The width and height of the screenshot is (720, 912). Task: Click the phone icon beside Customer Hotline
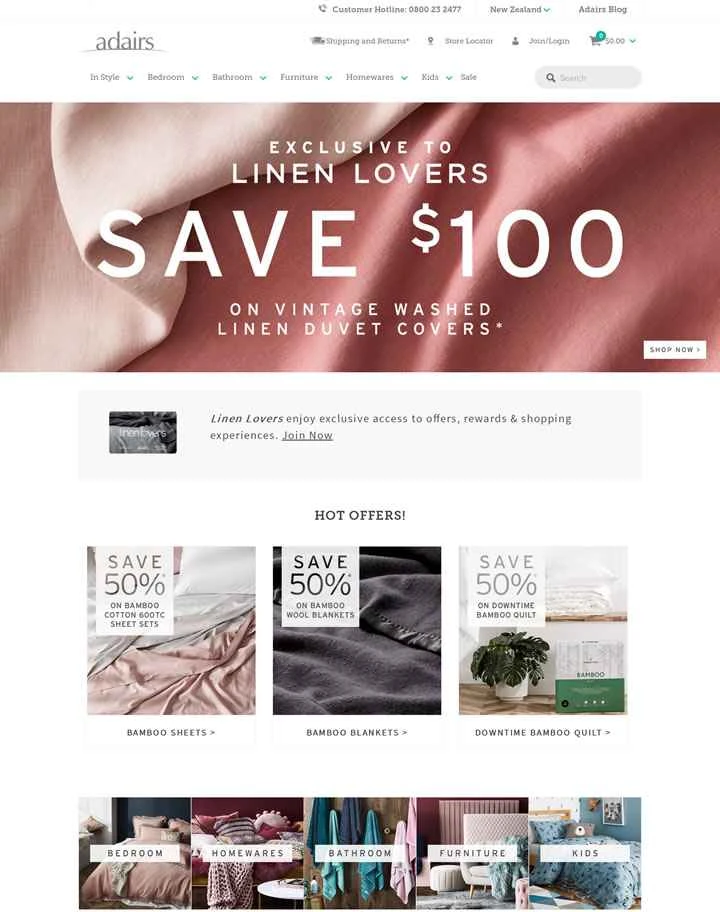pos(322,9)
